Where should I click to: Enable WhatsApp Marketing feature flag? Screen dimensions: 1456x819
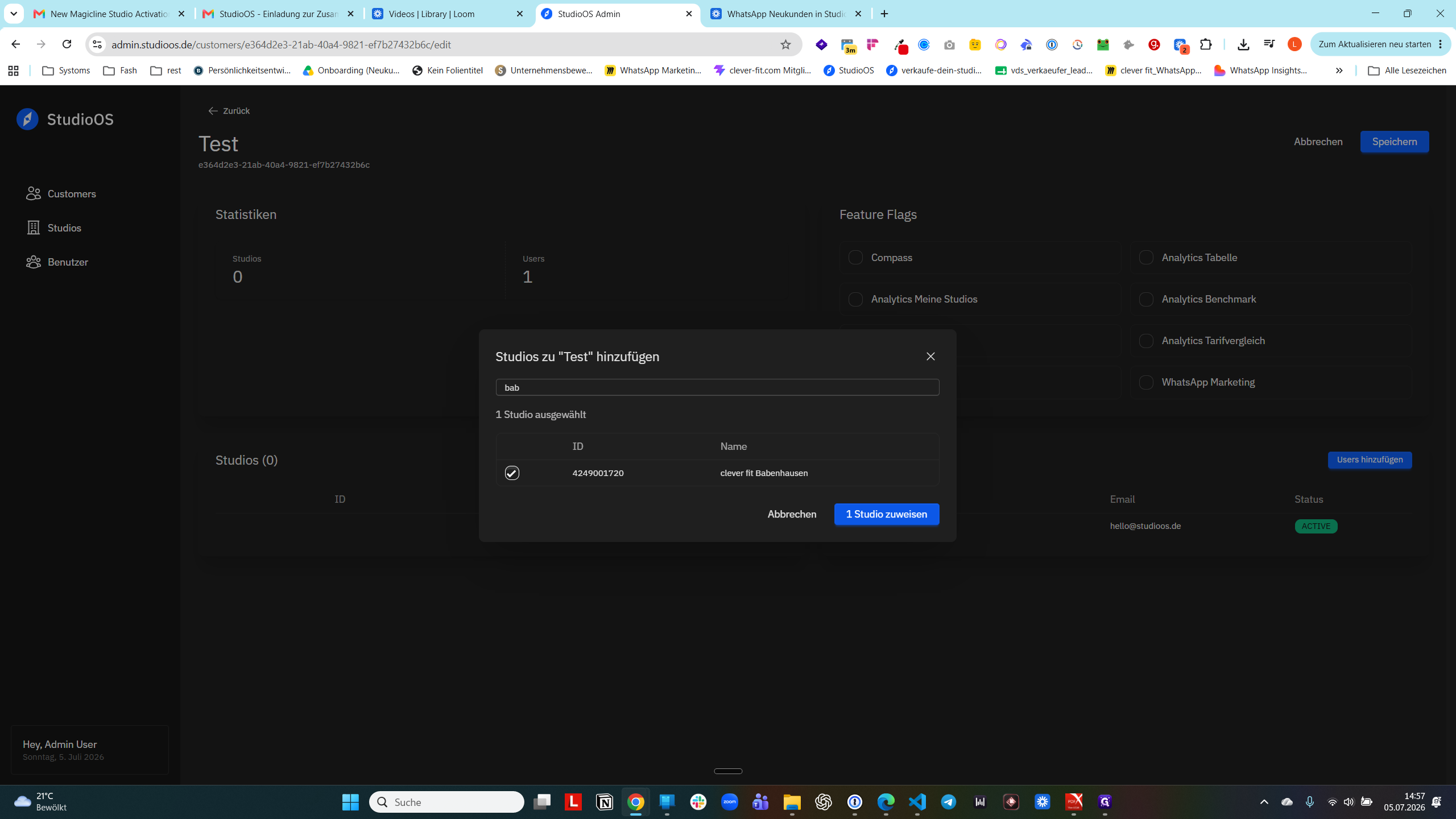coord(1146,382)
